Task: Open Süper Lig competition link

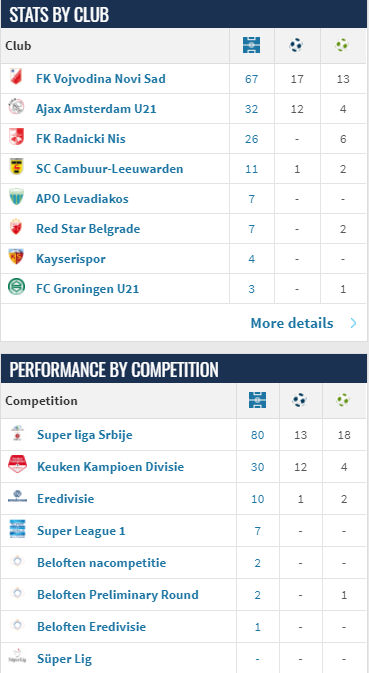Action: (x=64, y=659)
